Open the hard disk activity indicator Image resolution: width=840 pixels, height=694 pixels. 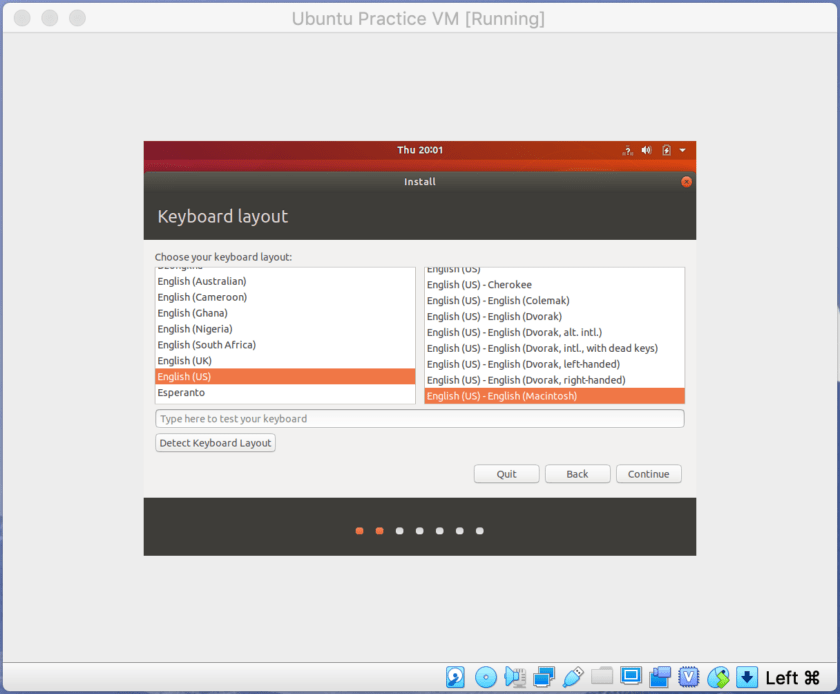(x=455, y=677)
